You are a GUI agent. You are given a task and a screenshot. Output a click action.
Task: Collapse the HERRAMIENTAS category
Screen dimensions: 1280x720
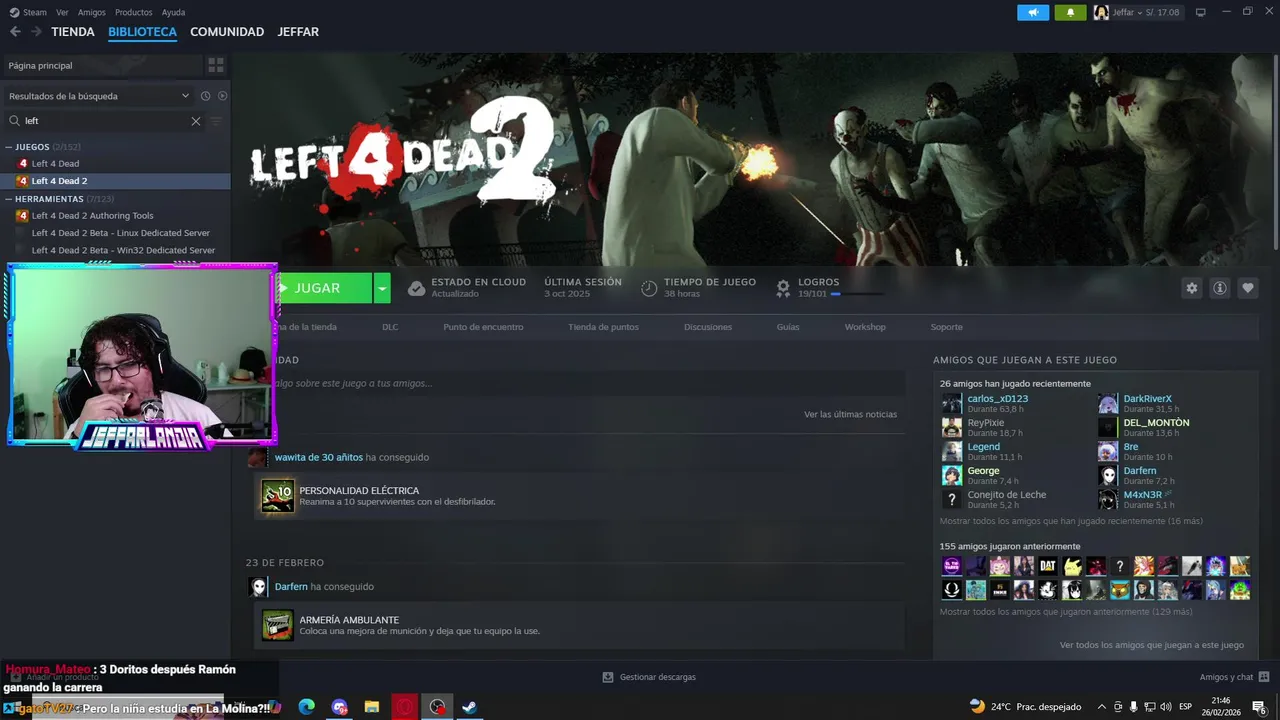click(9, 199)
